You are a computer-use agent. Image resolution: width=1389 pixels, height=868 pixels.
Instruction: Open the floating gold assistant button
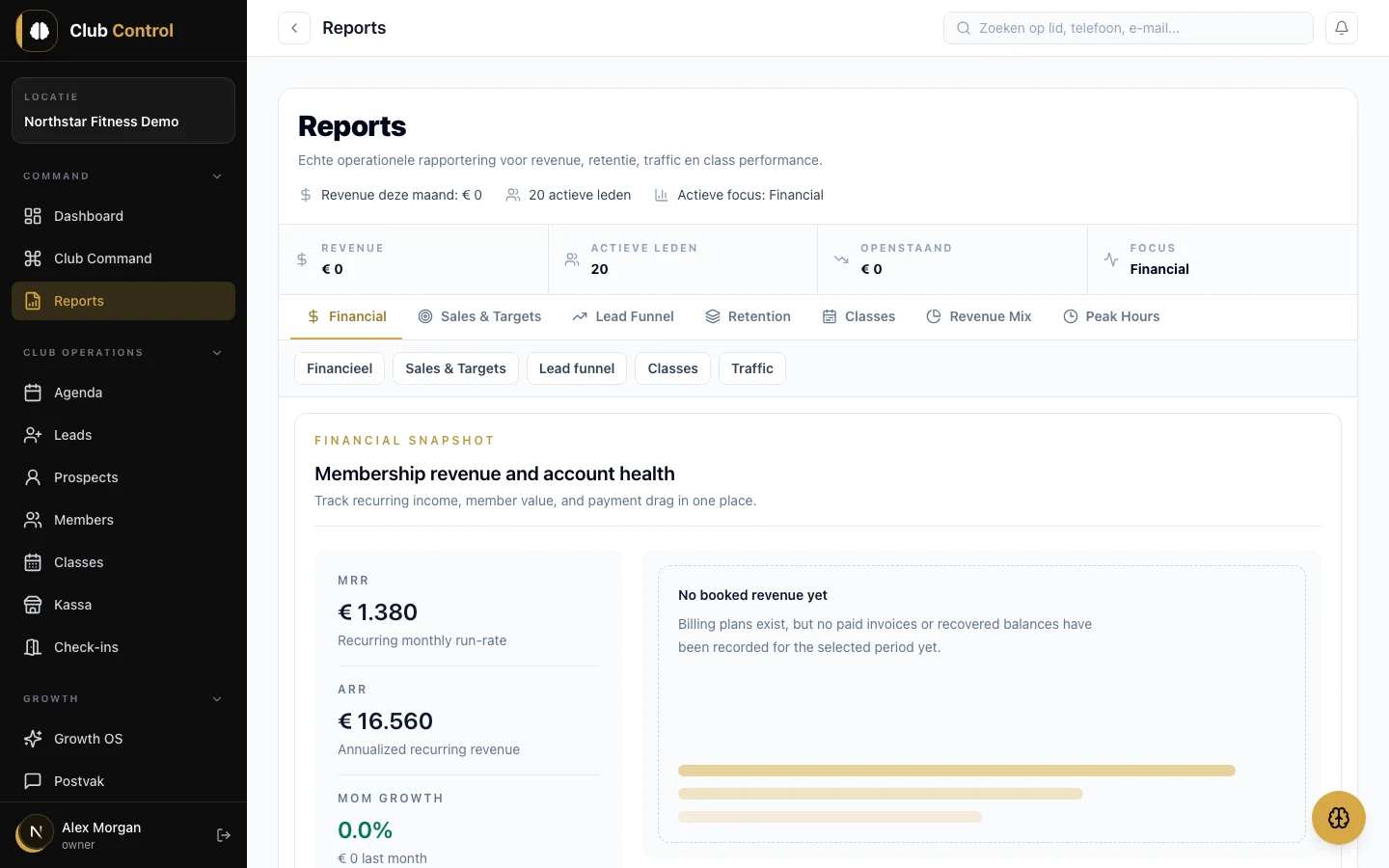(1339, 818)
